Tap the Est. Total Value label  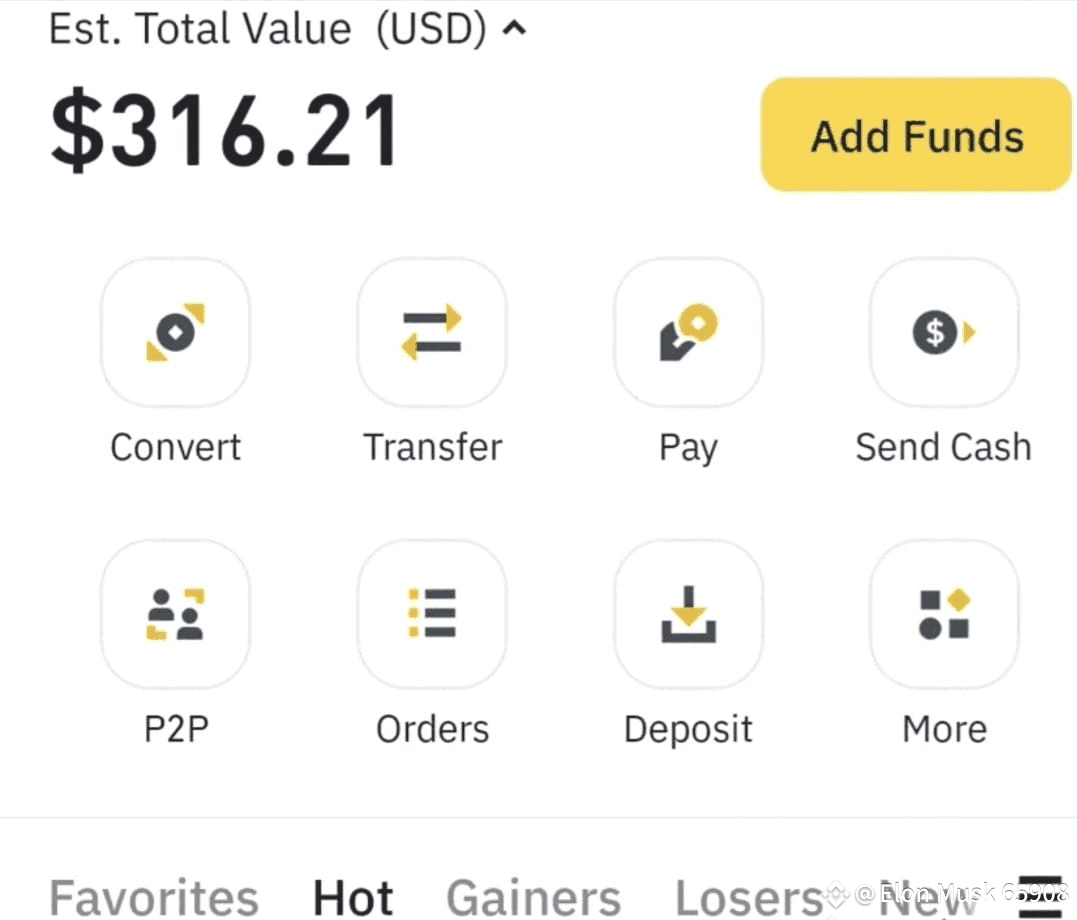point(200,29)
